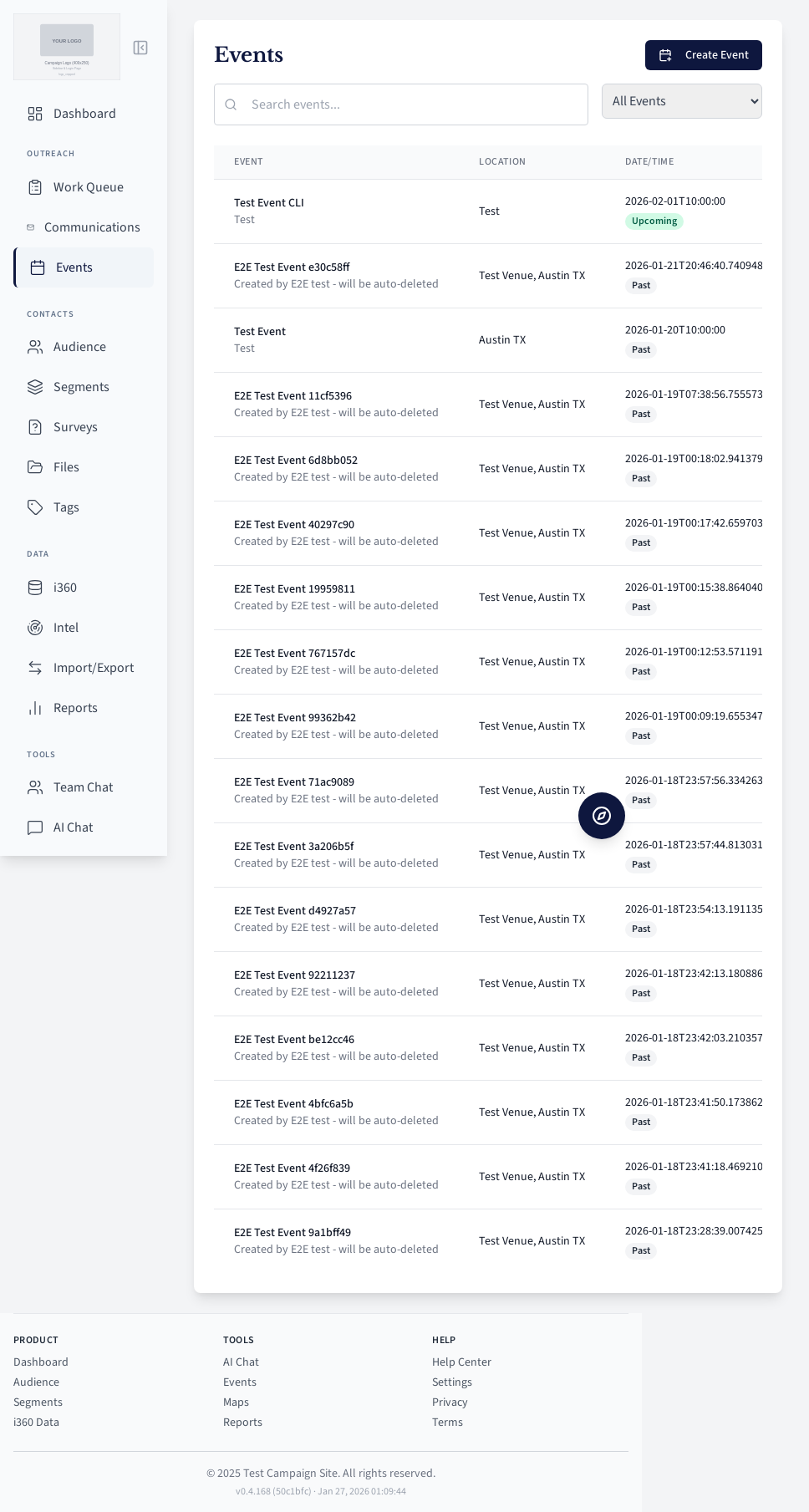This screenshot has width=809, height=1512.
Task: Go to Surveys in the sidebar
Action: pyautogui.click(x=75, y=427)
